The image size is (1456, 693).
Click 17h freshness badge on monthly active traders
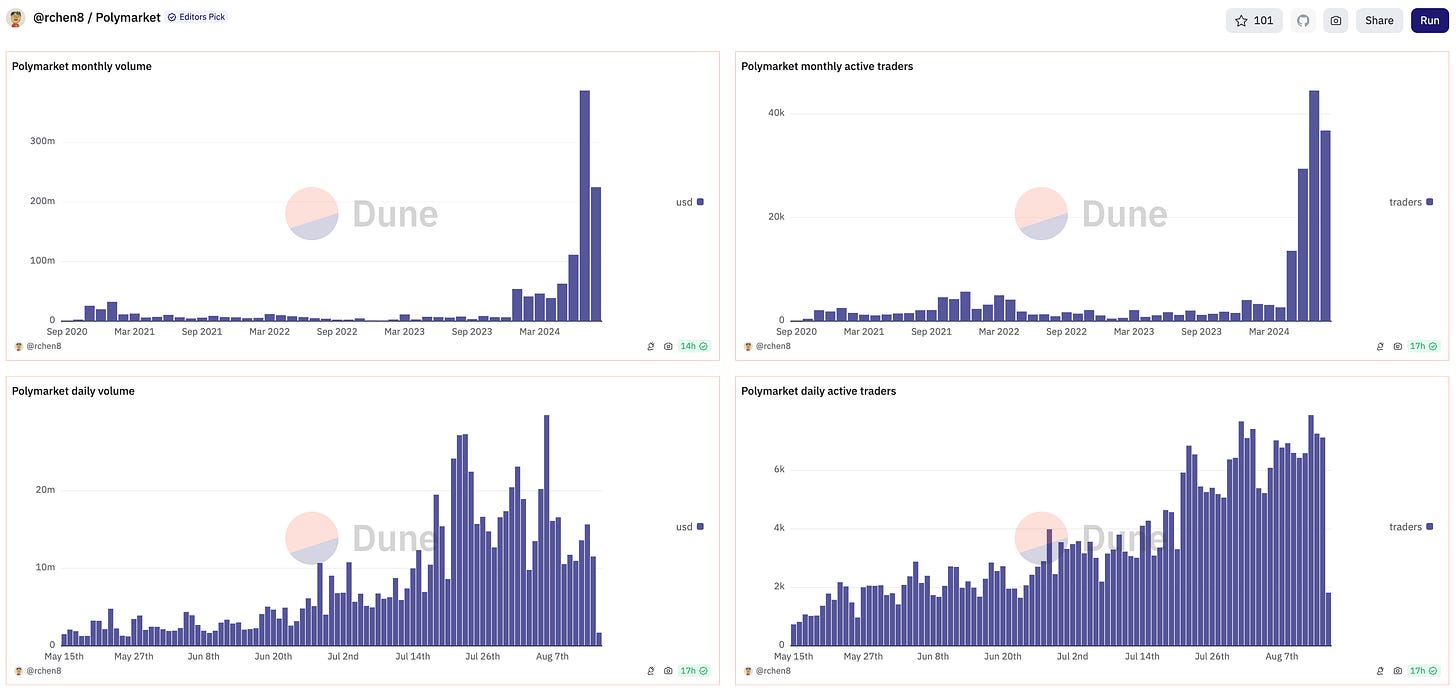click(x=1423, y=346)
